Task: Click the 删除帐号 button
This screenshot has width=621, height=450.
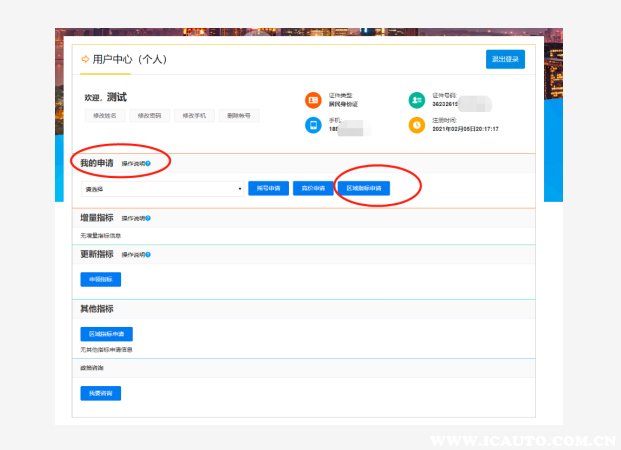Action: (x=237, y=116)
